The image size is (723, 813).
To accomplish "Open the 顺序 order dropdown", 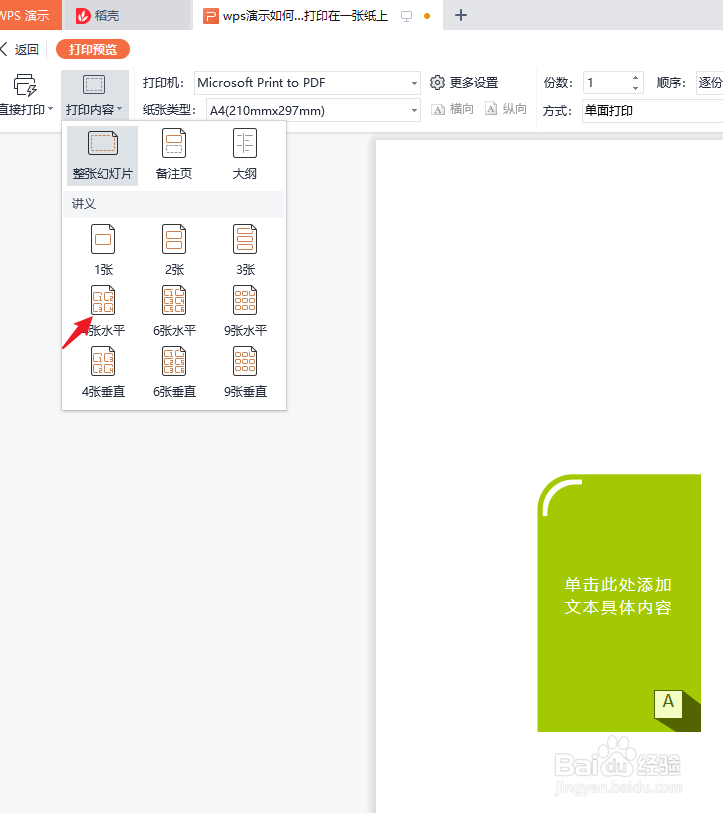I will (710, 83).
